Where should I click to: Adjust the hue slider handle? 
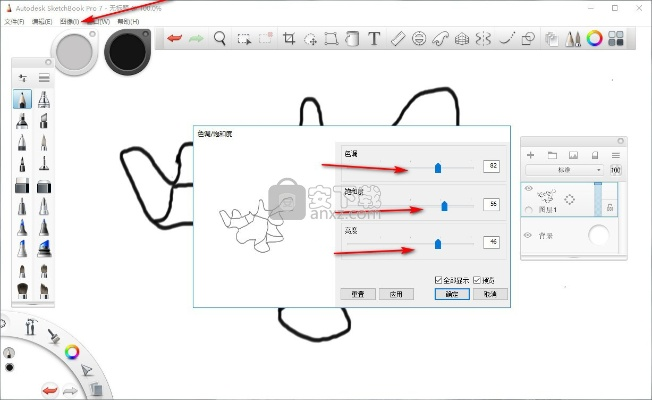438,168
